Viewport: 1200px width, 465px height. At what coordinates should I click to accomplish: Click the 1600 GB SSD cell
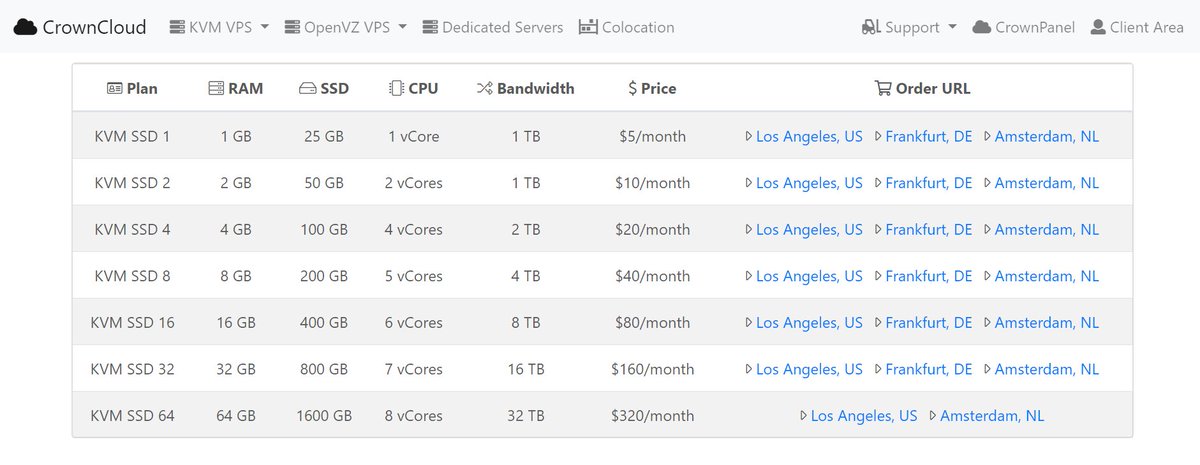tap(324, 415)
